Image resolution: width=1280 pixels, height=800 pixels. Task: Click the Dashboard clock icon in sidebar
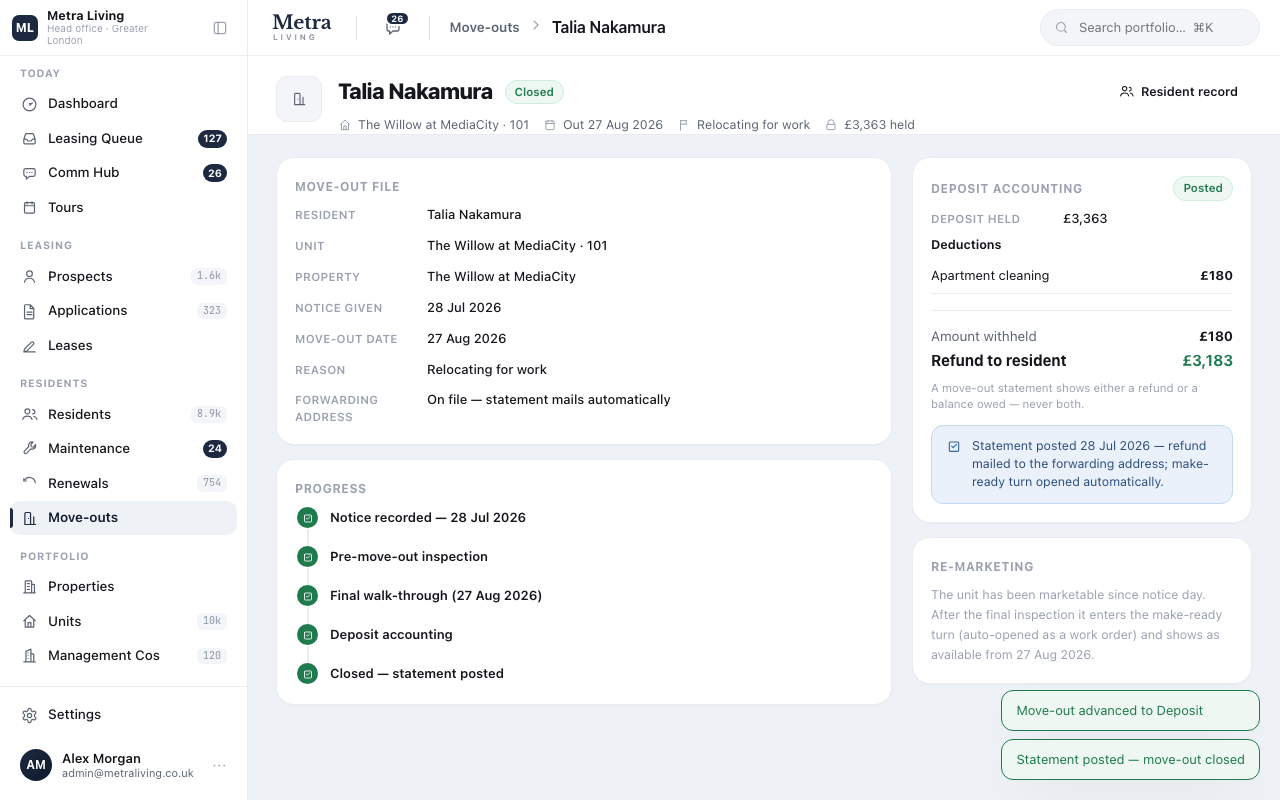[x=30, y=104]
